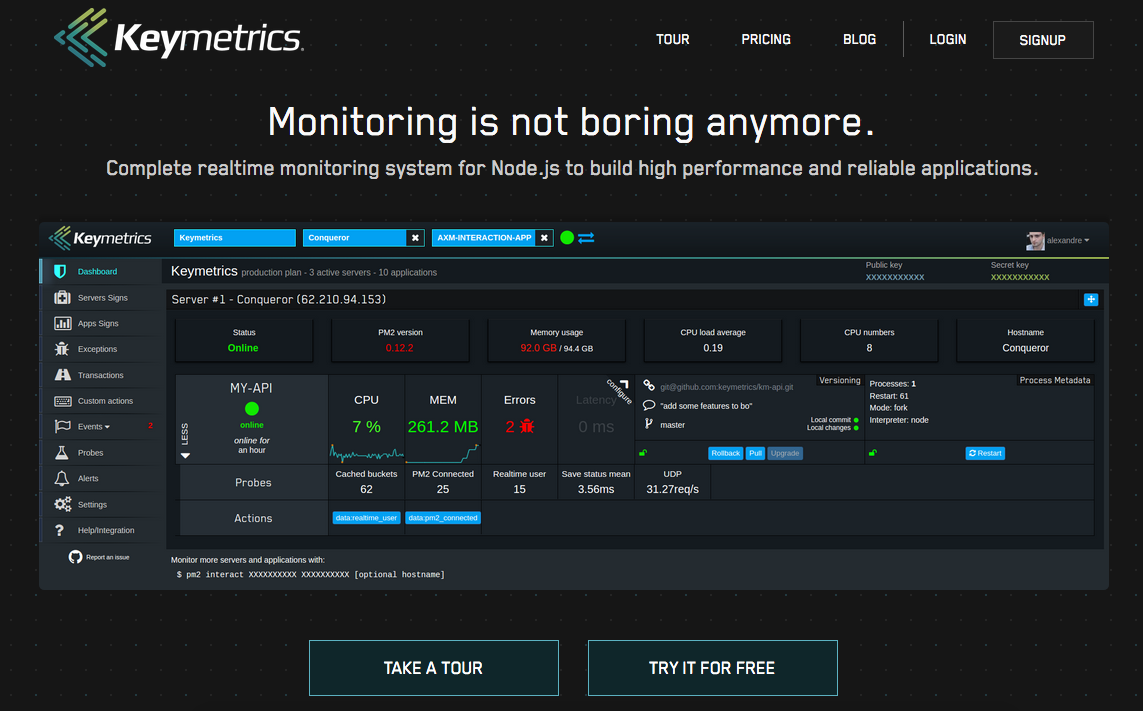
Task: Click the blue swap arrows icon
Action: [586, 238]
